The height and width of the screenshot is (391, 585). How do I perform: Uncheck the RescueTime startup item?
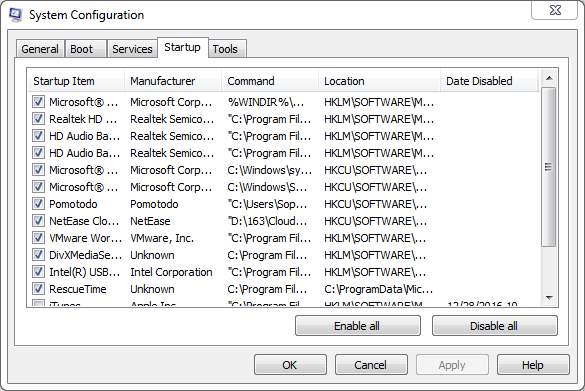point(38,288)
